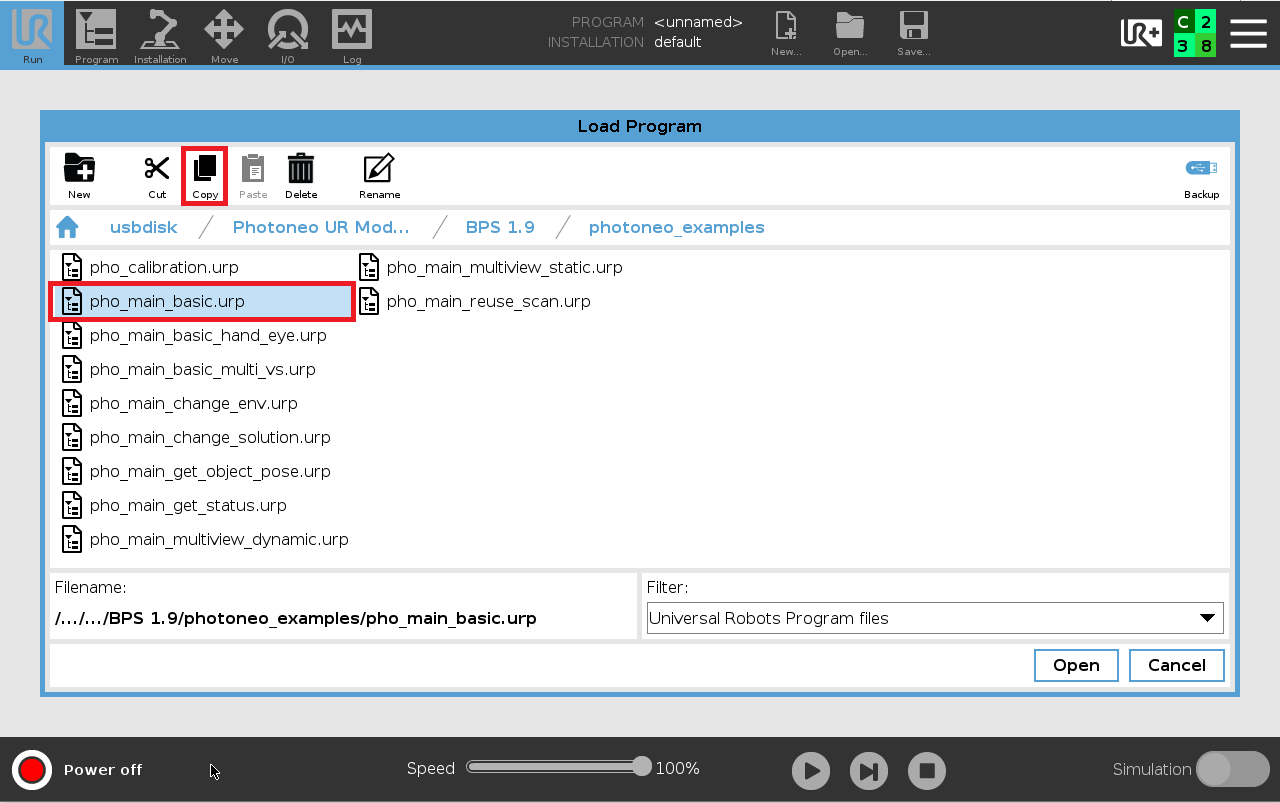This screenshot has width=1280, height=803.
Task: Click the Paste icon
Action: coord(253,177)
